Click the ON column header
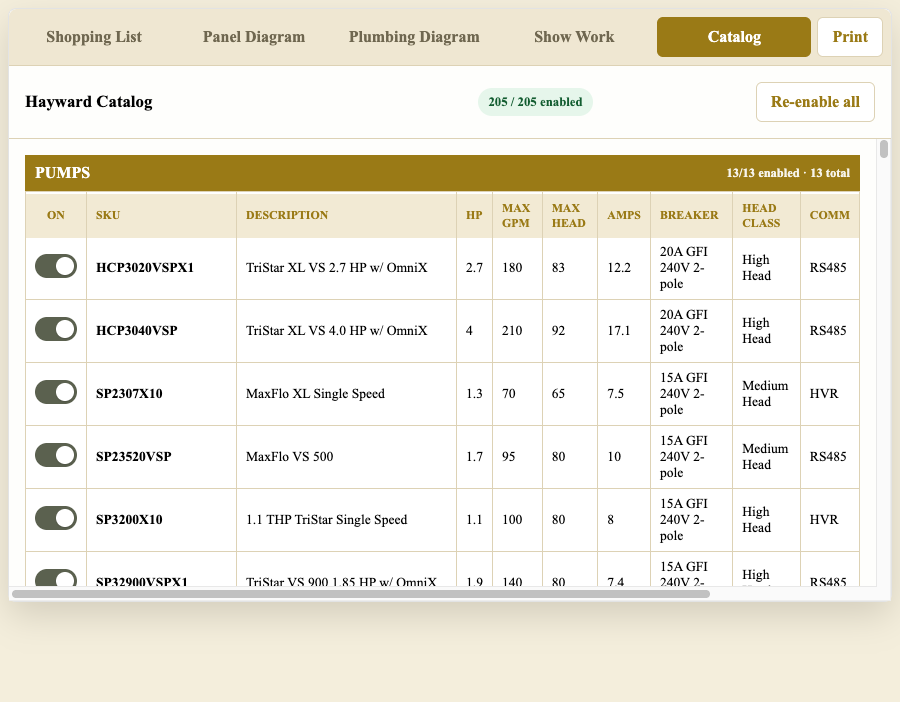 click(x=56, y=215)
